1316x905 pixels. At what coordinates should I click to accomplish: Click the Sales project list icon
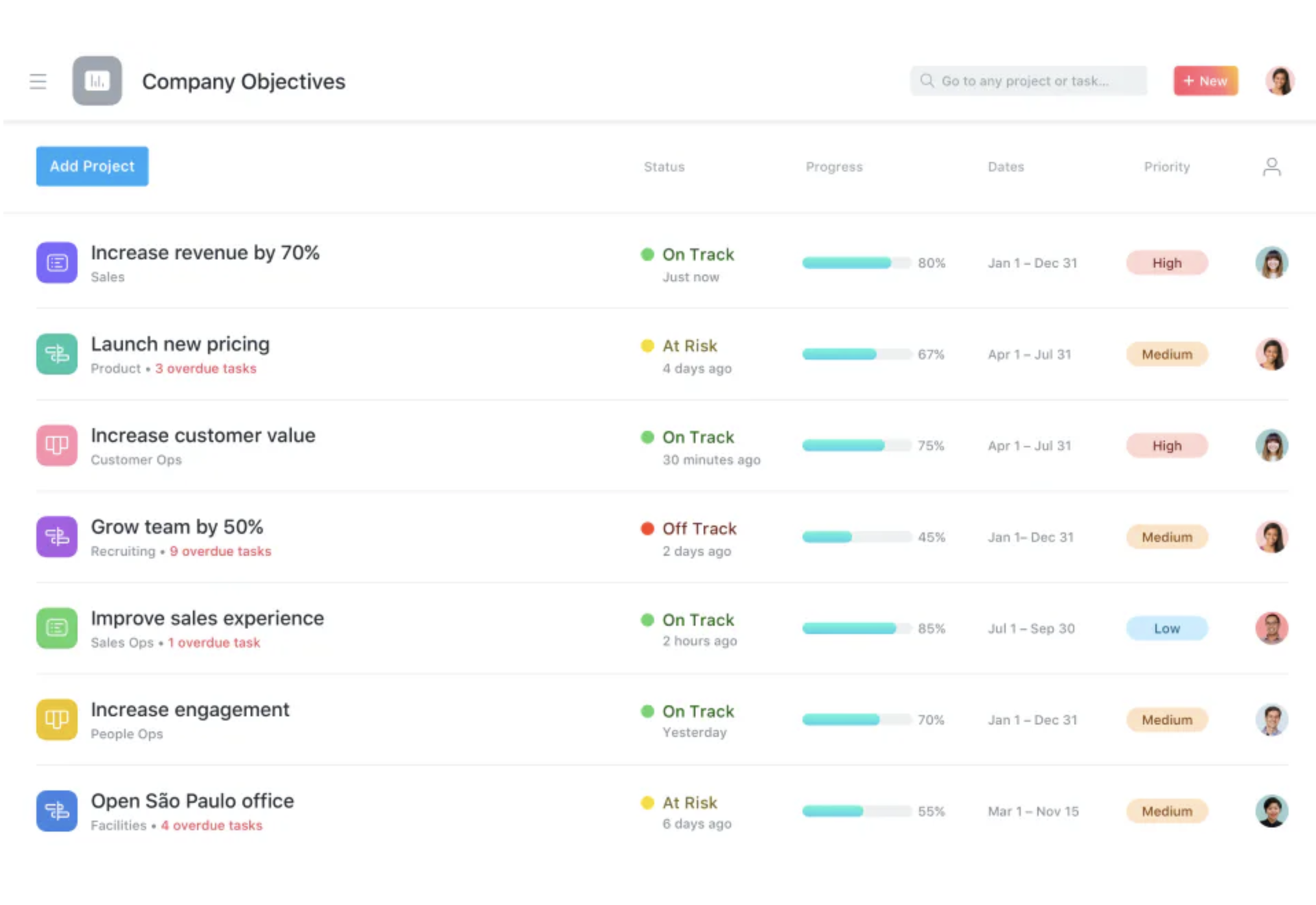click(x=56, y=263)
